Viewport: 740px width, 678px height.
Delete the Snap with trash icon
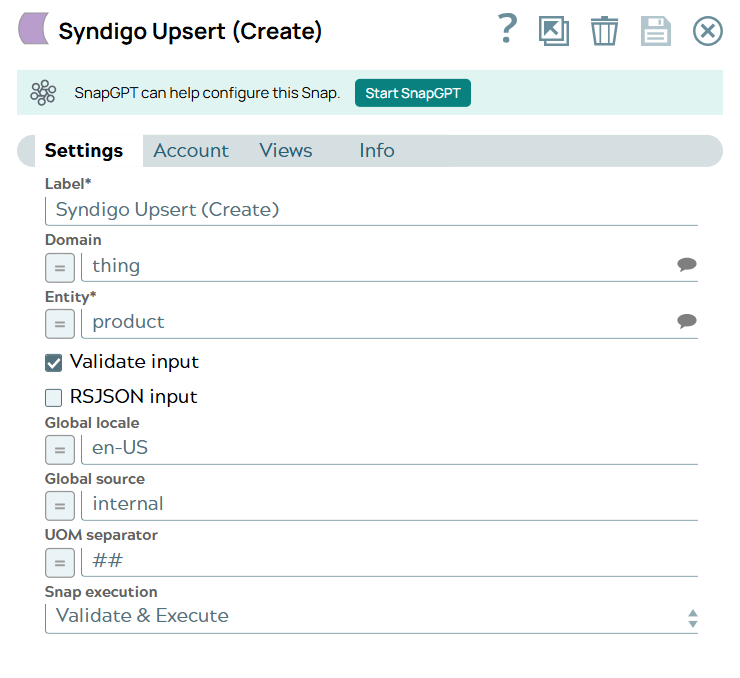[604, 31]
